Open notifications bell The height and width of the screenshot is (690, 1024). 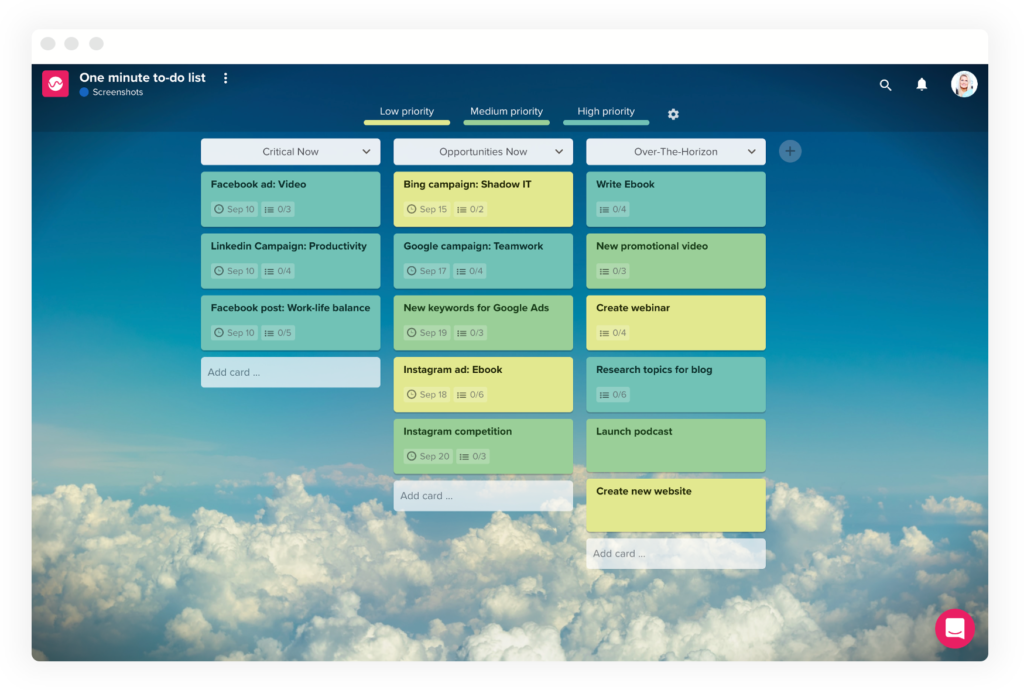(921, 84)
